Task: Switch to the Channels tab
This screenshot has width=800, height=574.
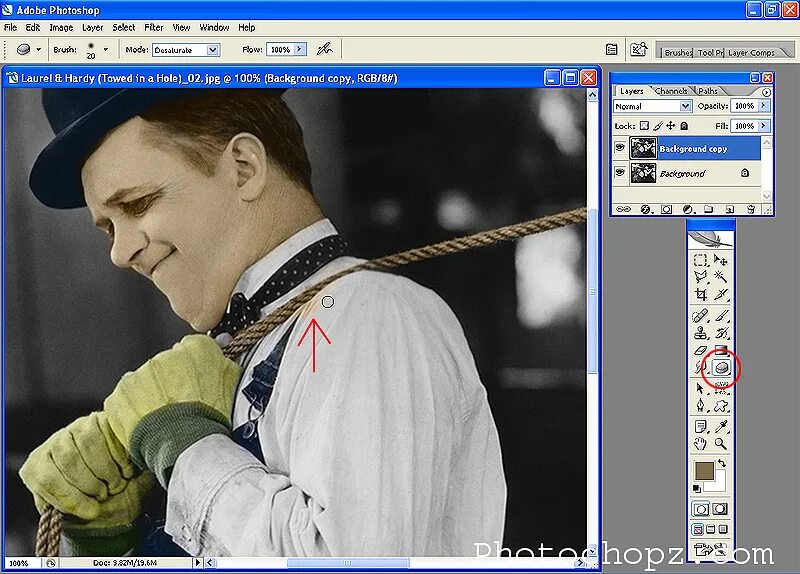Action: [671, 91]
